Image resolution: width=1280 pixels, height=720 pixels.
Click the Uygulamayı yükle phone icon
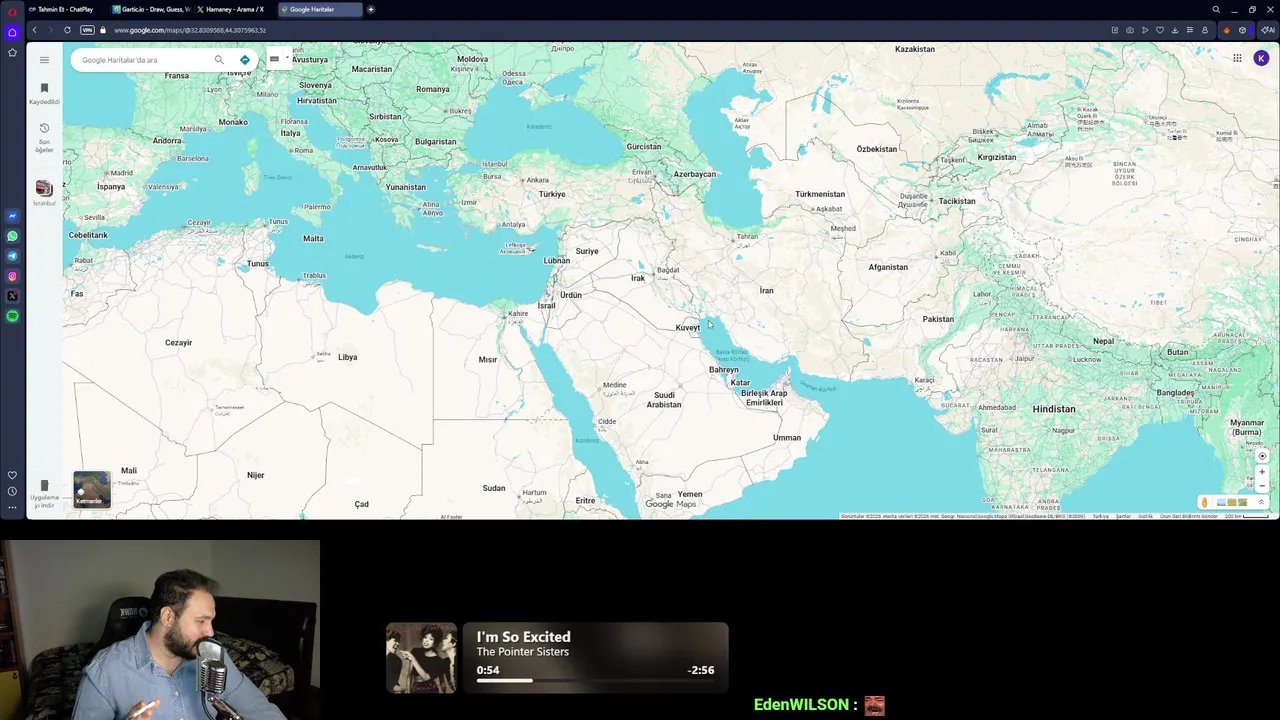[44, 486]
